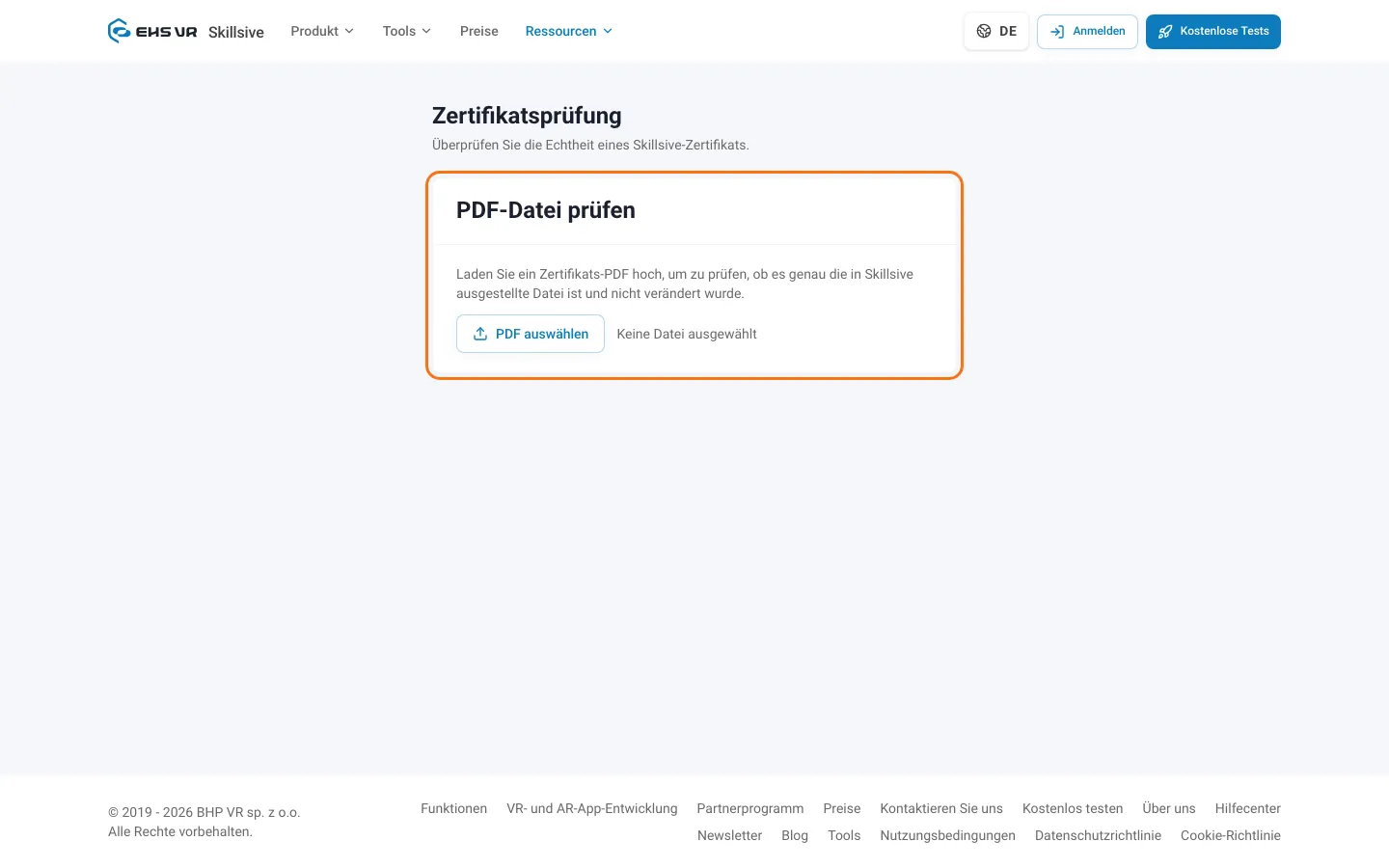
Task: Open VR- und AR-App-Entwicklung footer link
Action: pyautogui.click(x=592, y=808)
